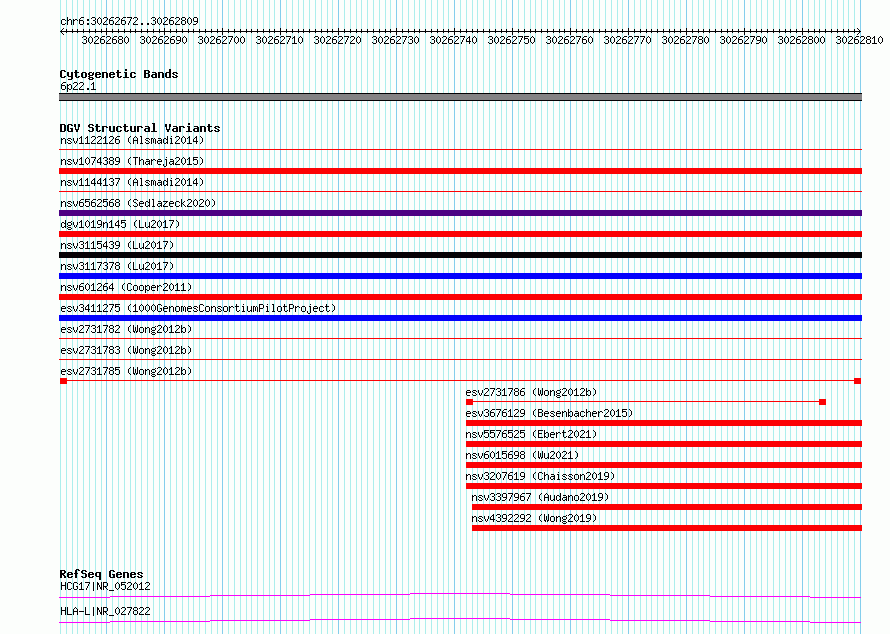Open variant nsv1122126 (Alsmadi2014)
Screen dimensions: 890x634
[x=132, y=140]
